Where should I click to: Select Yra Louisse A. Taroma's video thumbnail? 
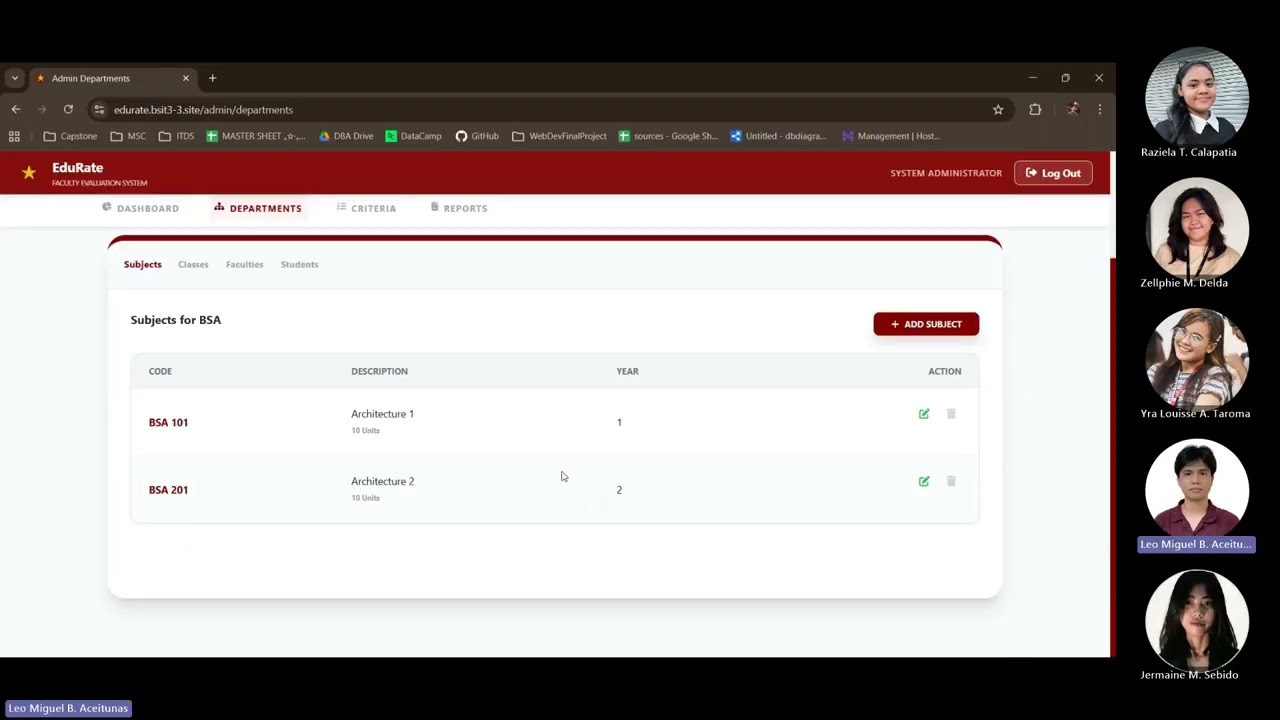pos(1196,359)
